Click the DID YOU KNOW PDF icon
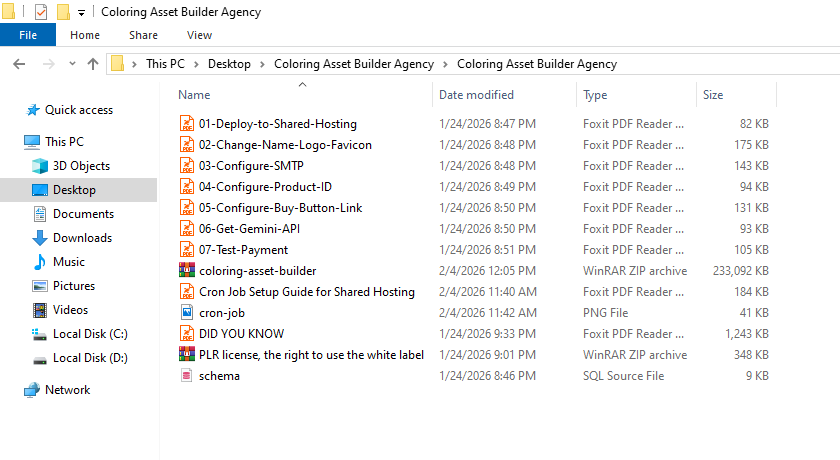840x460 pixels. 186,334
